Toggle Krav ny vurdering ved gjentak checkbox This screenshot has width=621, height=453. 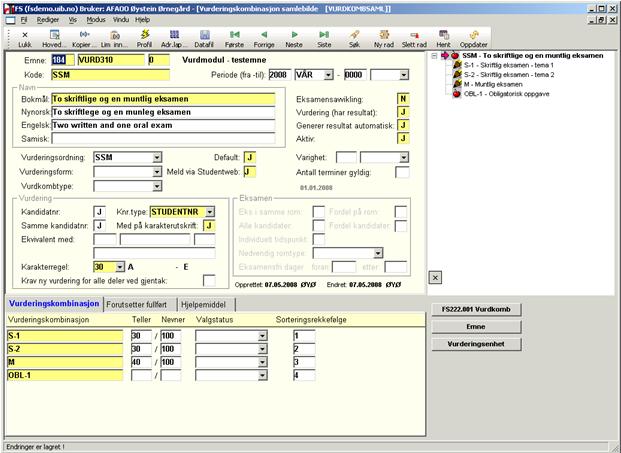pos(209,281)
